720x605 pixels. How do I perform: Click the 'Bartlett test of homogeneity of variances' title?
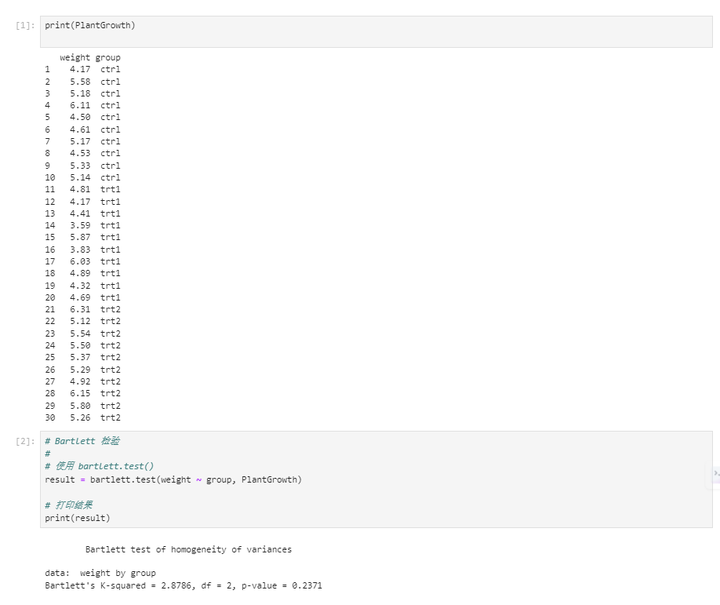pos(188,549)
